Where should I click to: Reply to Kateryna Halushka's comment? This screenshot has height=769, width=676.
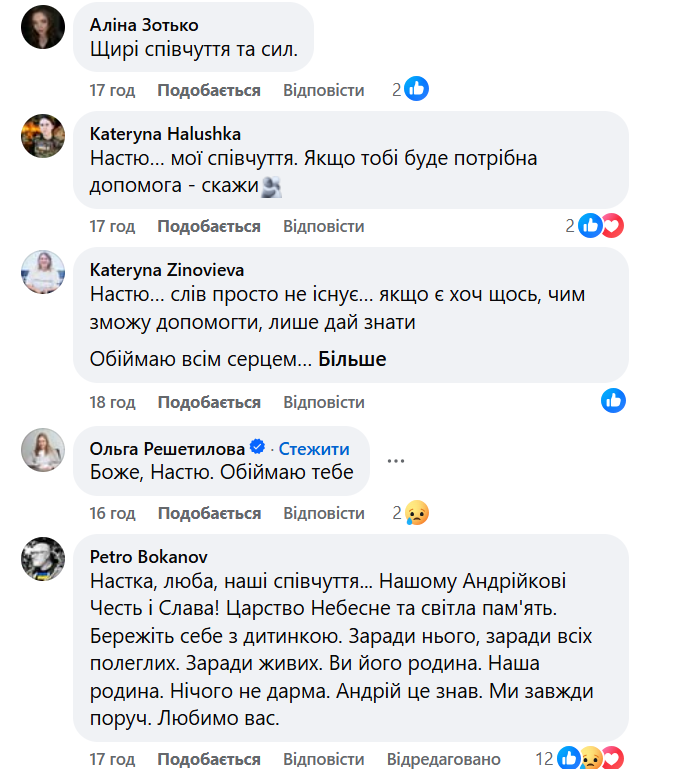pos(323,226)
